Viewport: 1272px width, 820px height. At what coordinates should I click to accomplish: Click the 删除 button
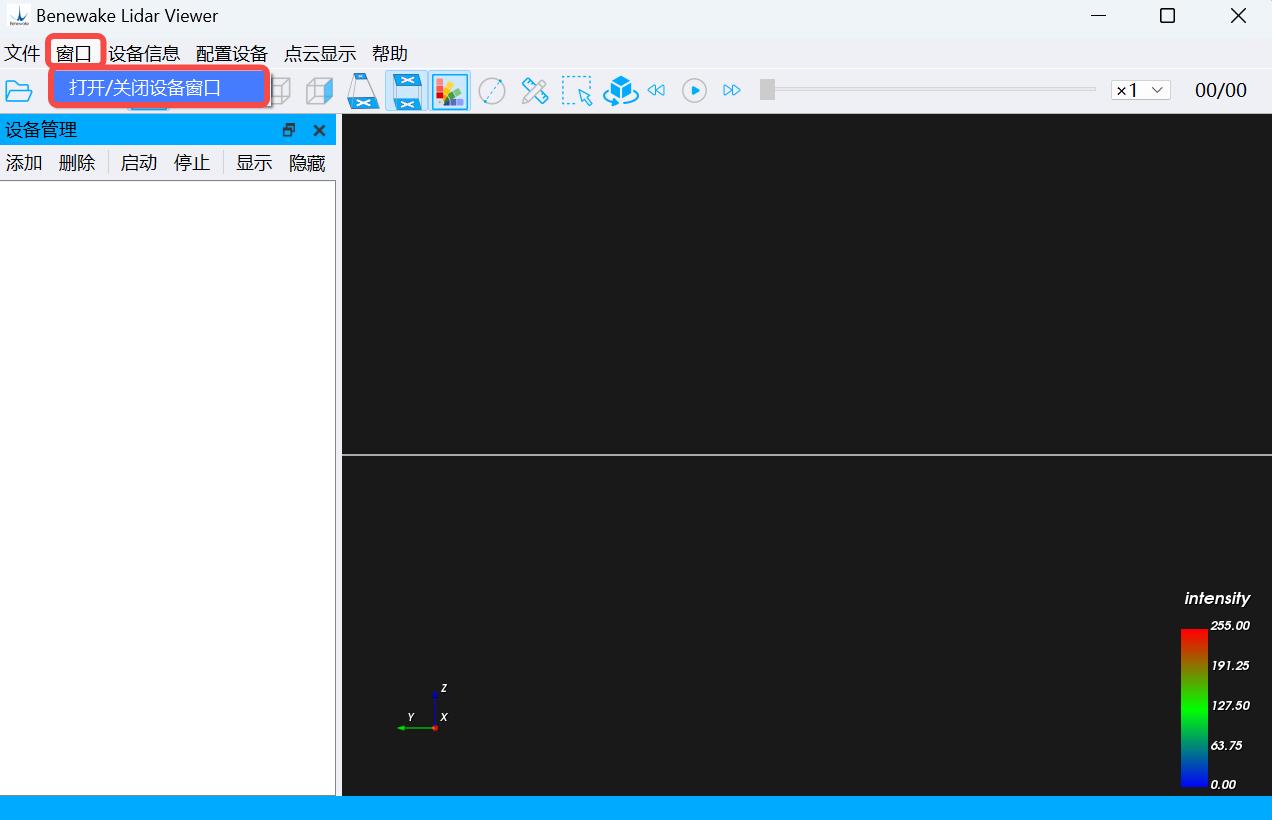pos(77,163)
